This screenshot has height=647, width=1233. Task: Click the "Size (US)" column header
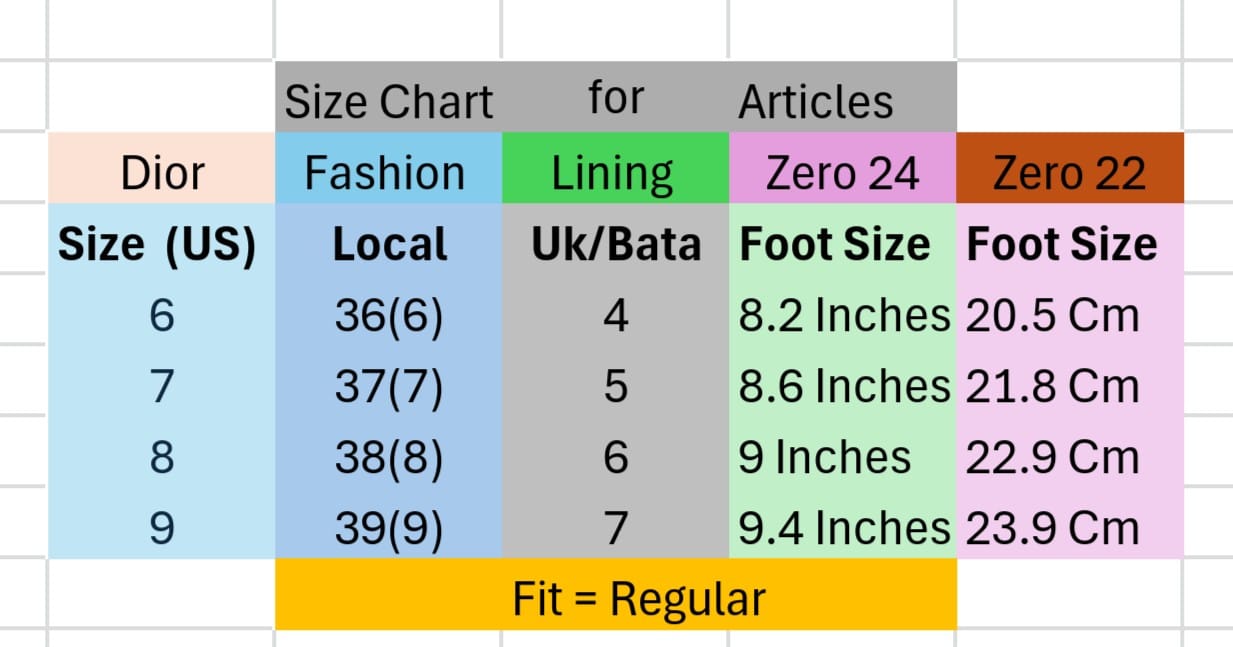pyautogui.click(x=158, y=245)
